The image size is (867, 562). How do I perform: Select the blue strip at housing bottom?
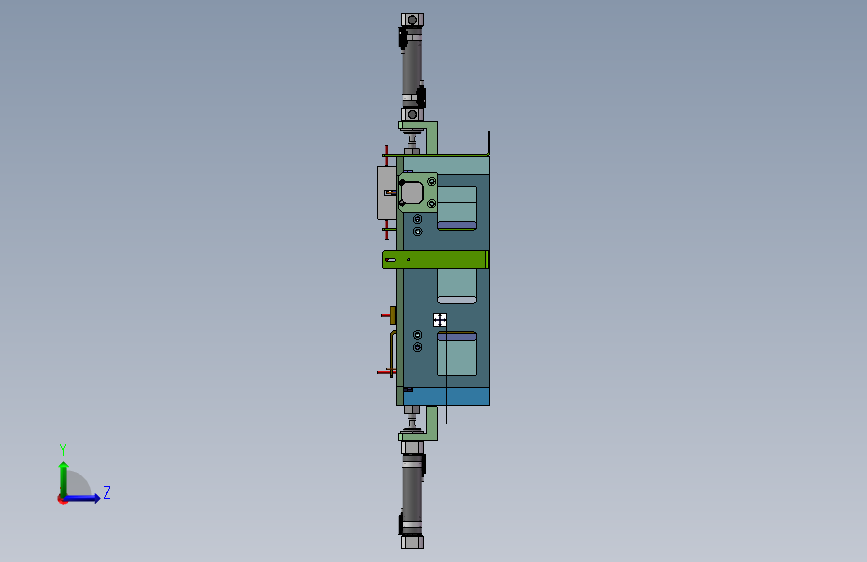pos(446,396)
